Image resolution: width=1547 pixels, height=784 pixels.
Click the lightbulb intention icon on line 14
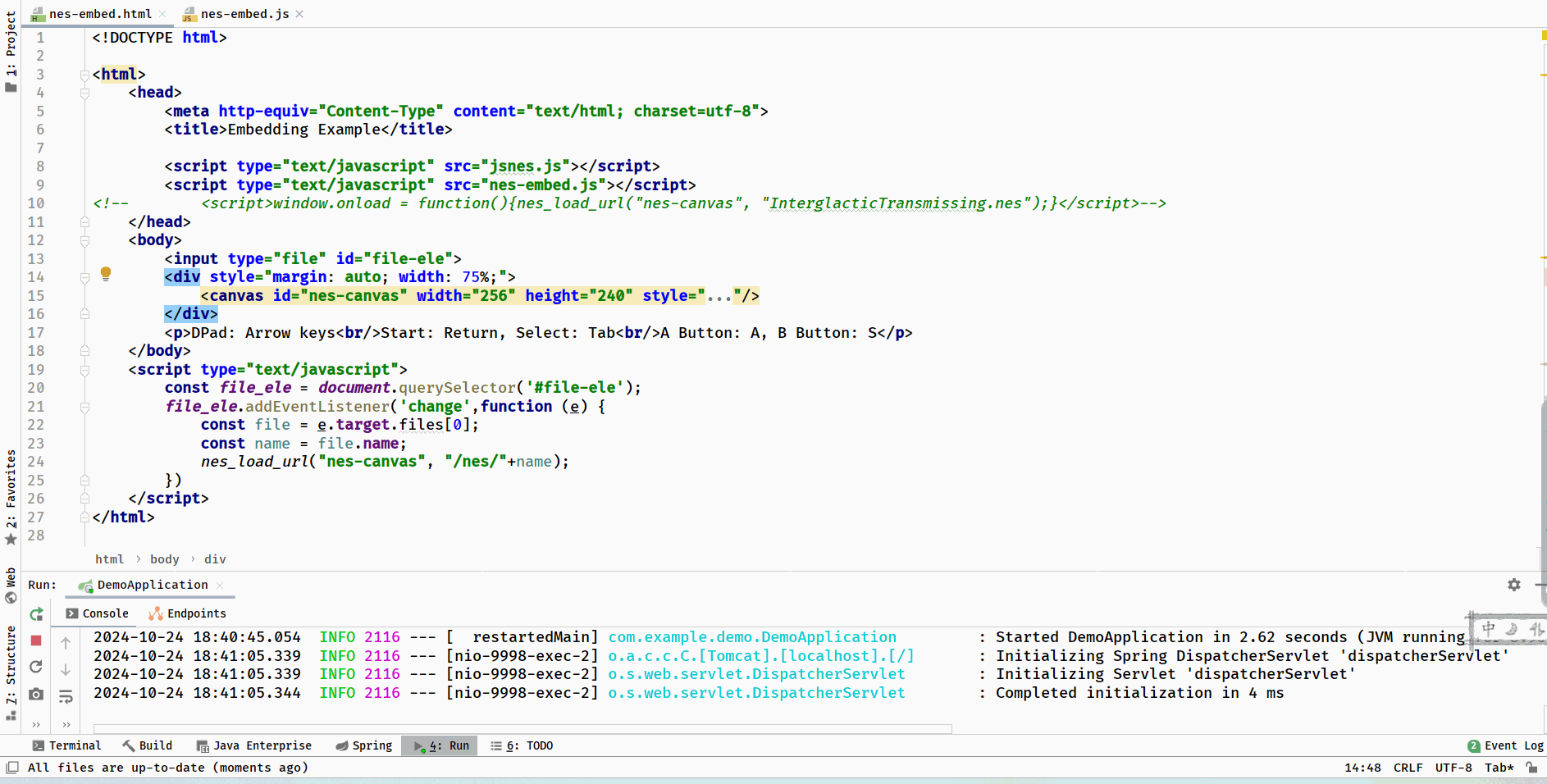click(x=106, y=274)
